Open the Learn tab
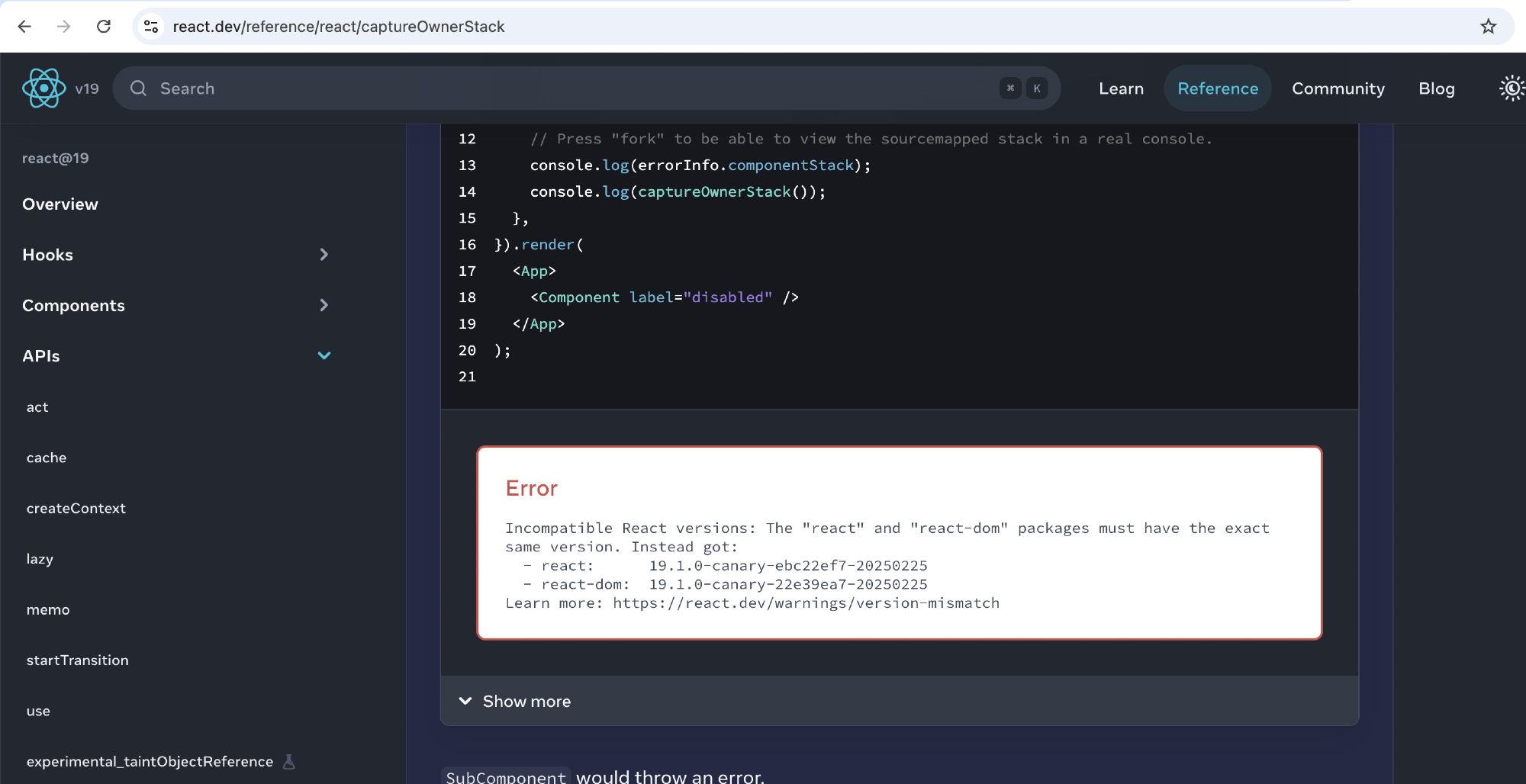The width and height of the screenshot is (1526, 784). pyautogui.click(x=1121, y=88)
